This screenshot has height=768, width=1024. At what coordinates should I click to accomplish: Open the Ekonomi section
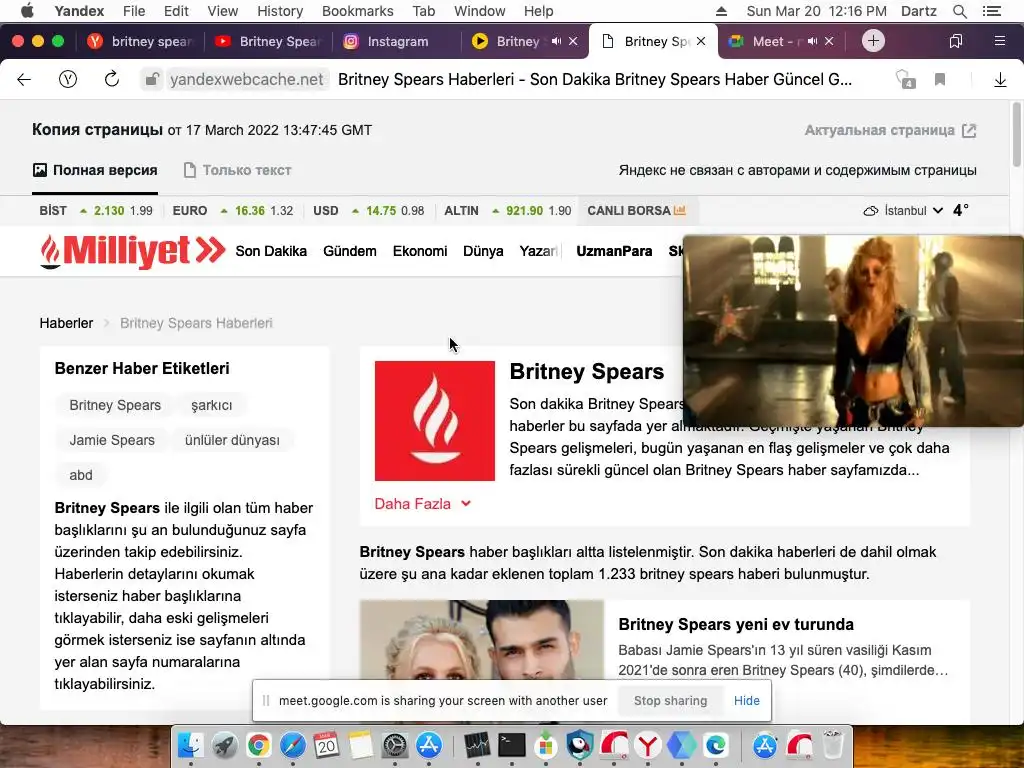(420, 251)
